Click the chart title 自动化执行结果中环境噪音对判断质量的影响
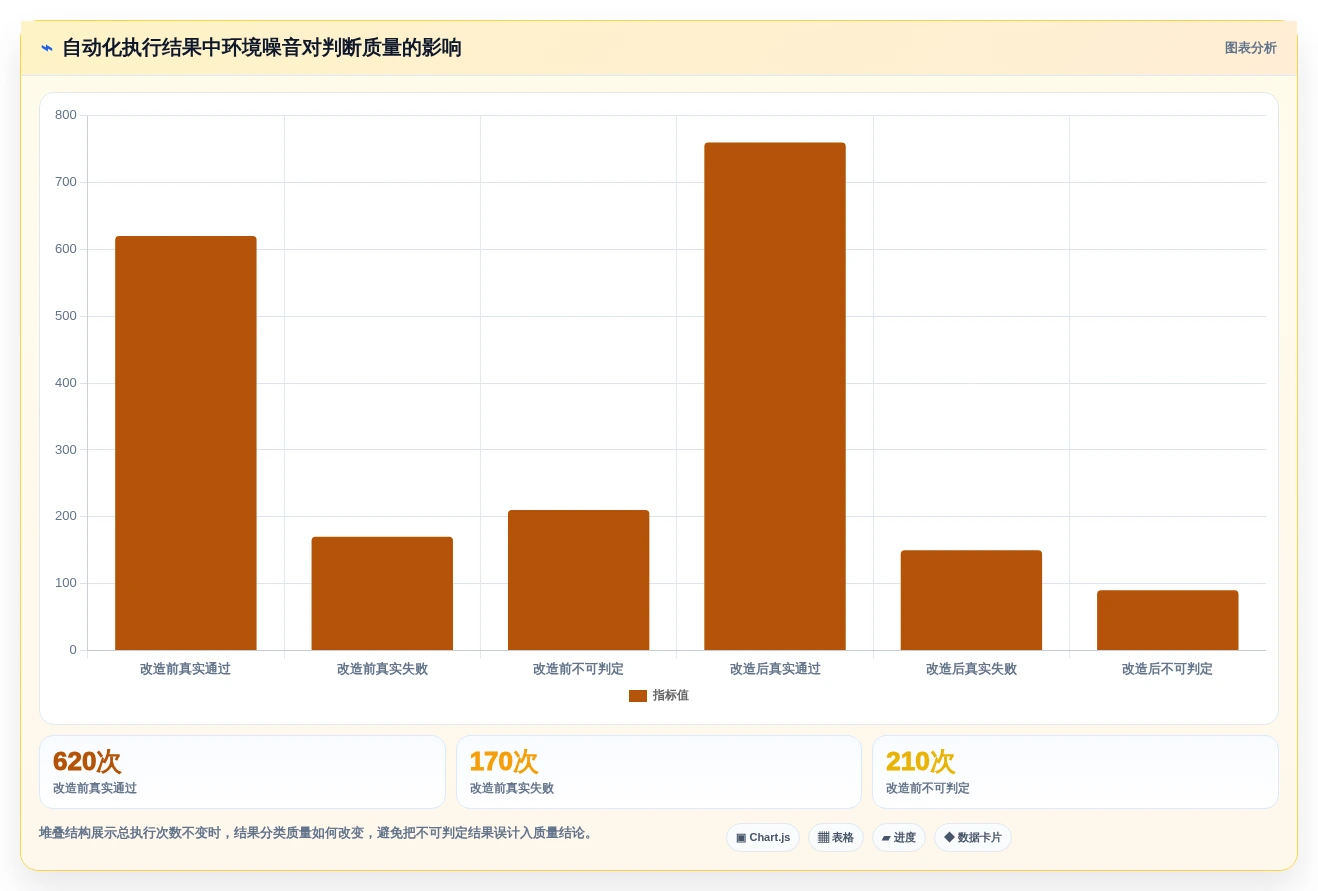 pos(262,48)
